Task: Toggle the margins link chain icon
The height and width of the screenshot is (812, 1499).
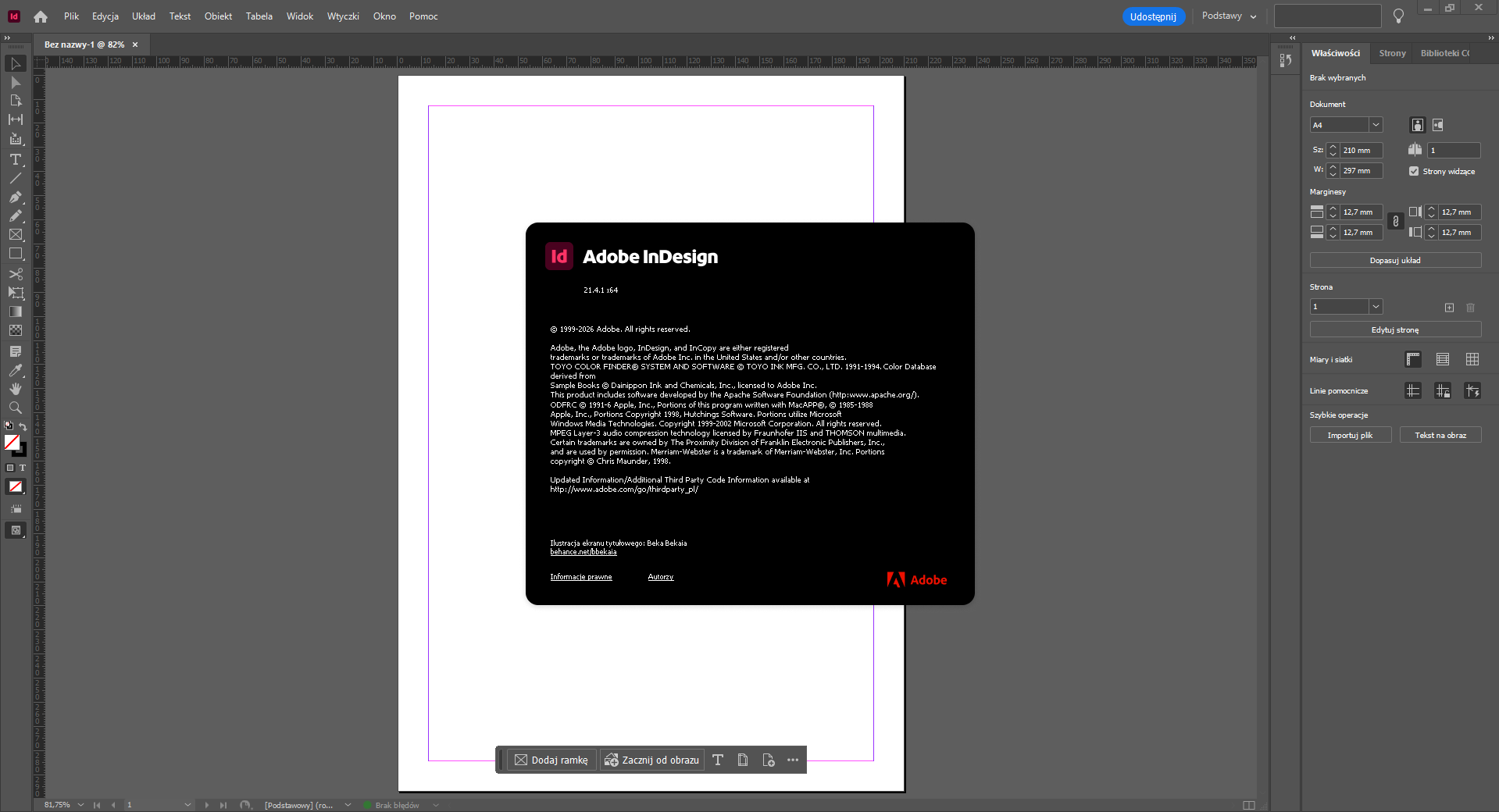Action: pyautogui.click(x=1396, y=222)
